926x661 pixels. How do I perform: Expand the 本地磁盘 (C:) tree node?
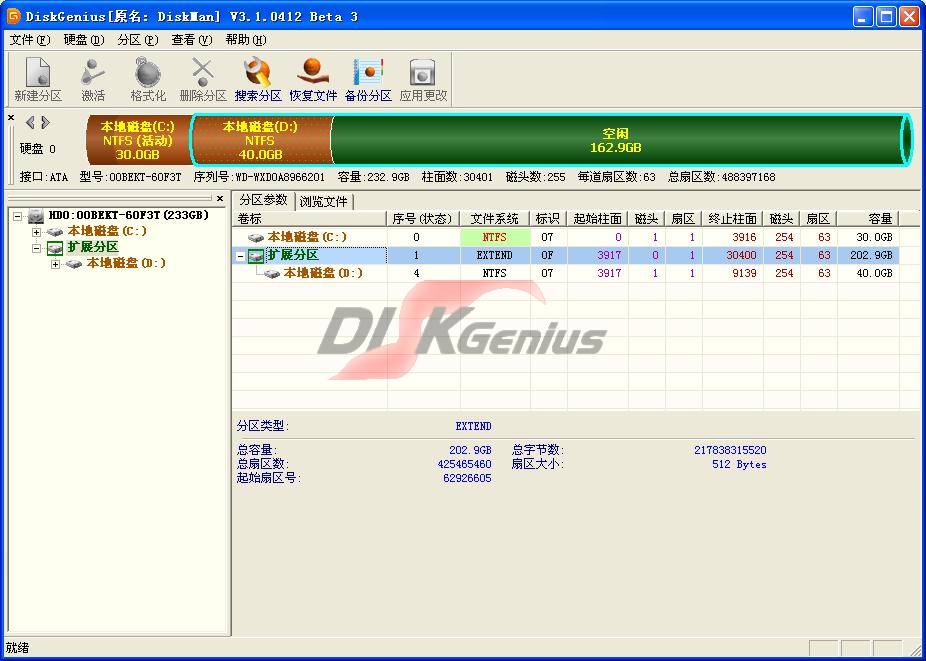[x=37, y=232]
